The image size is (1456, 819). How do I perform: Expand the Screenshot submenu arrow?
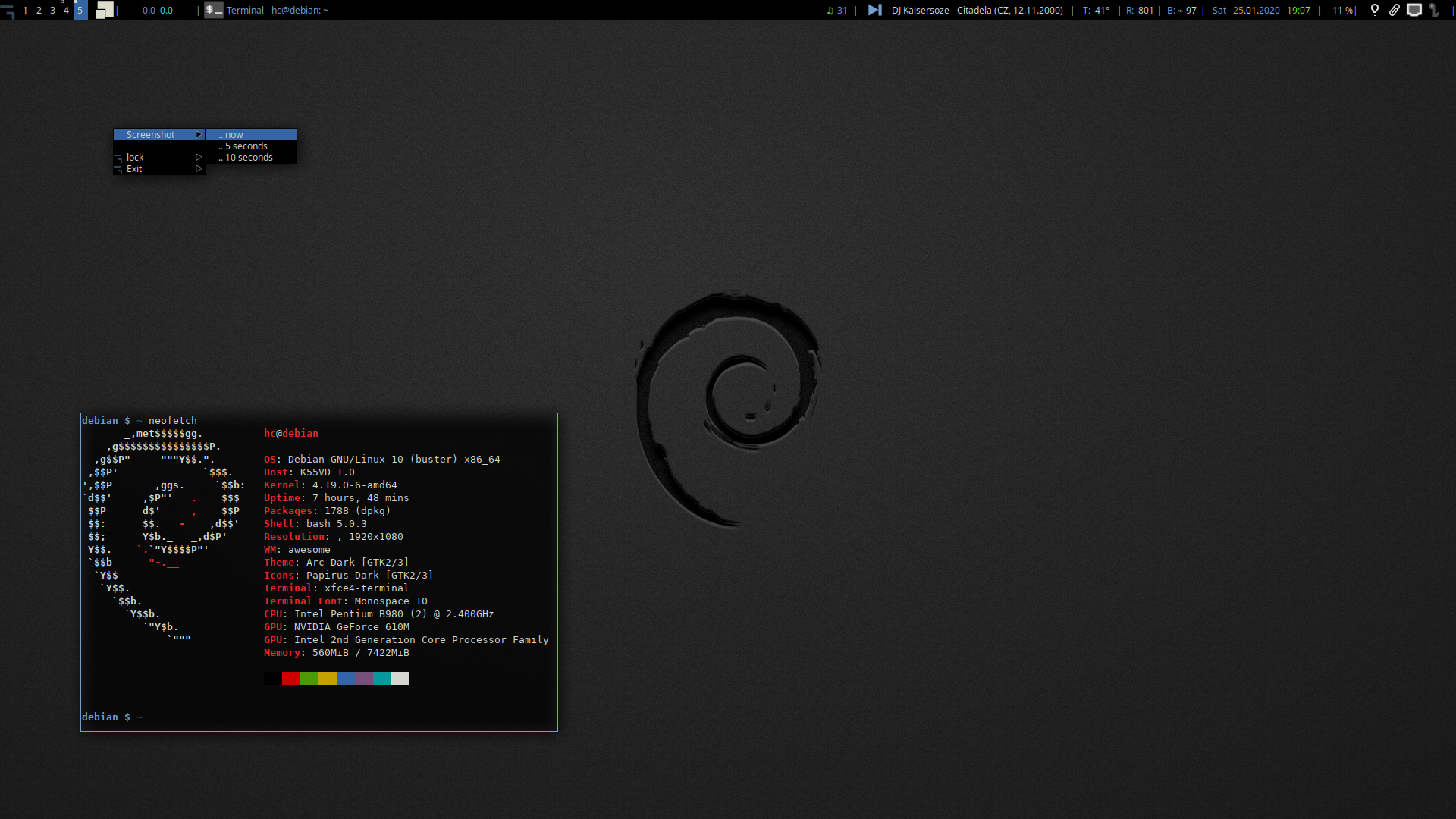(198, 134)
